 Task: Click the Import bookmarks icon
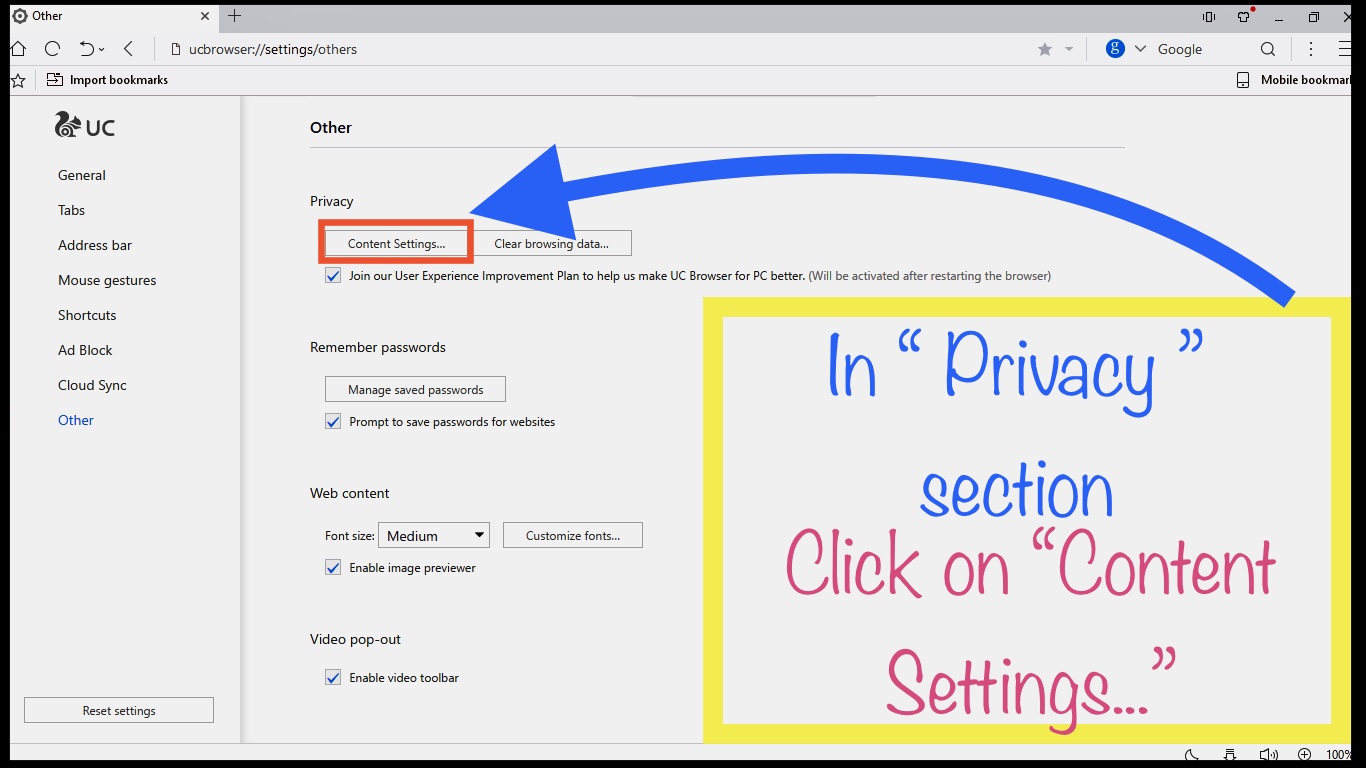(x=54, y=80)
